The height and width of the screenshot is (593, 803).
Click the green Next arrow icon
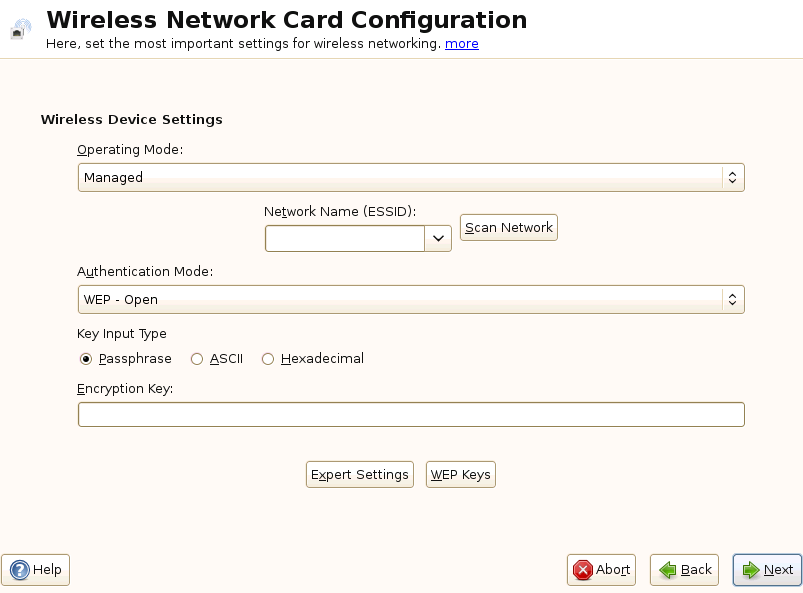pyautogui.click(x=750, y=570)
